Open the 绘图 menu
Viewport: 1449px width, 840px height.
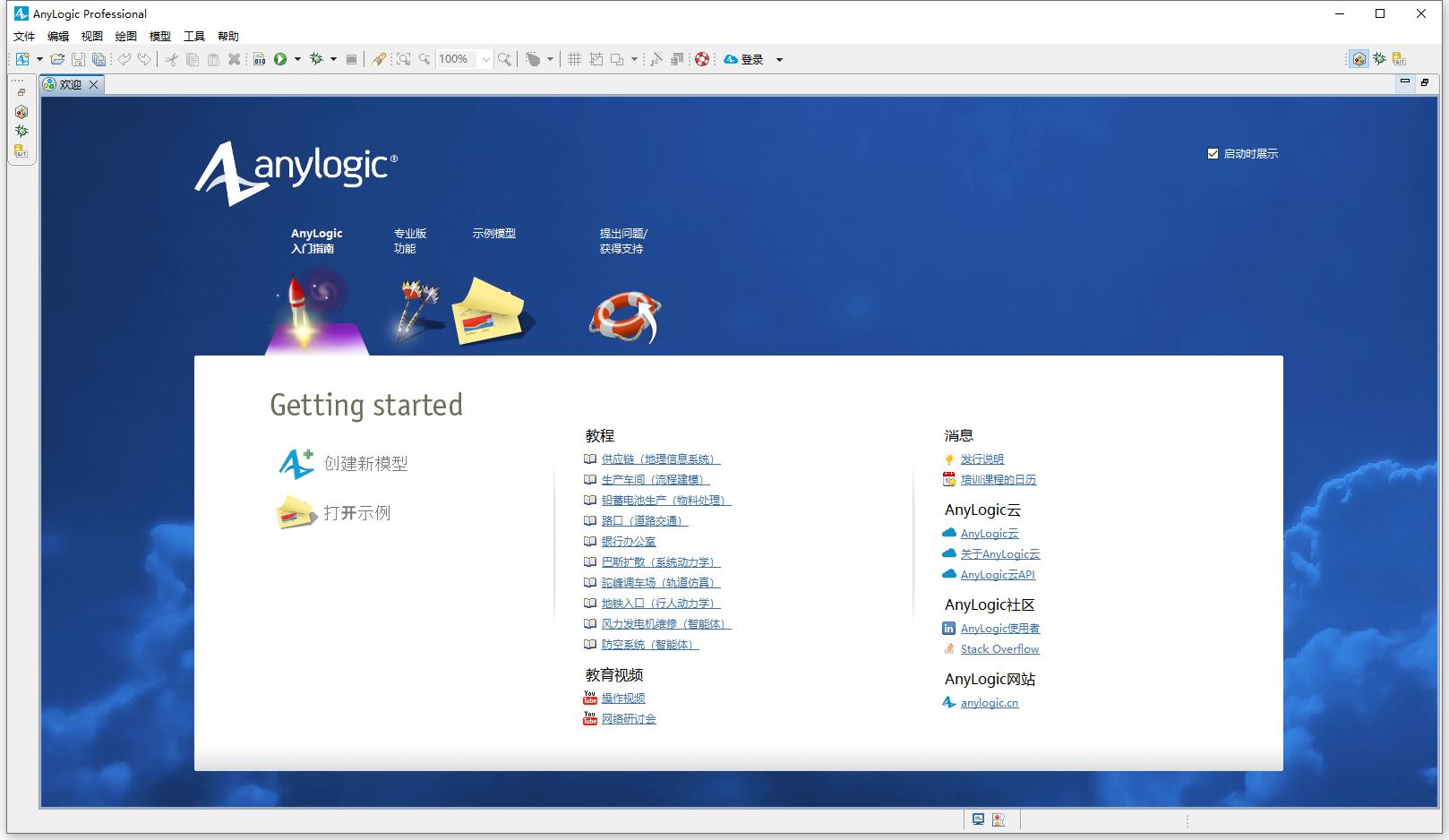(x=126, y=36)
